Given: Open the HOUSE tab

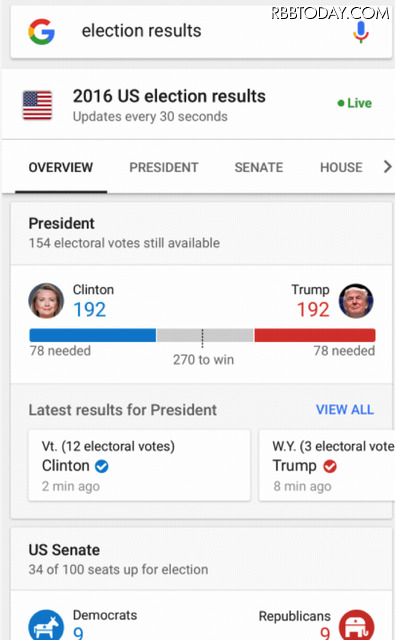Looking at the screenshot, I should point(341,167).
